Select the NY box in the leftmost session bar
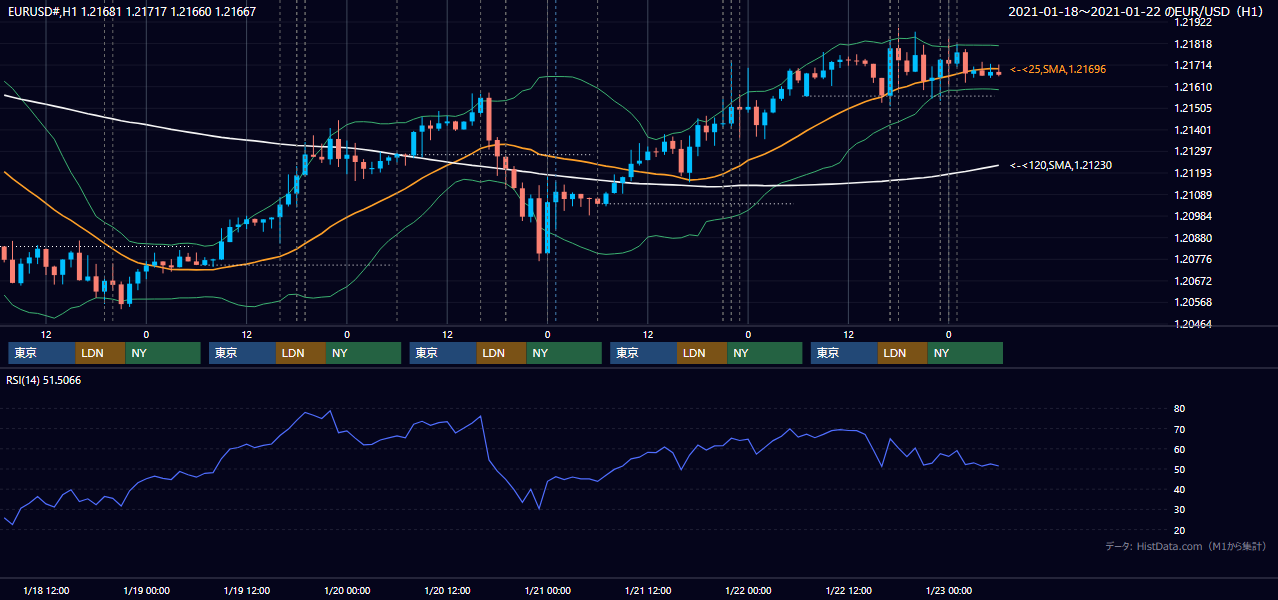Screen dimensions: 1278x600 163,353
